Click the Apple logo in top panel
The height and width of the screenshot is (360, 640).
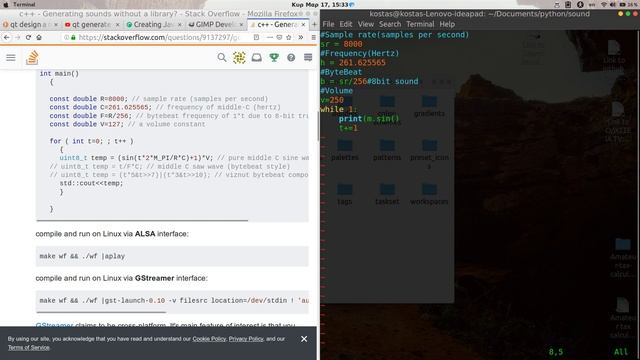tap(6, 4)
